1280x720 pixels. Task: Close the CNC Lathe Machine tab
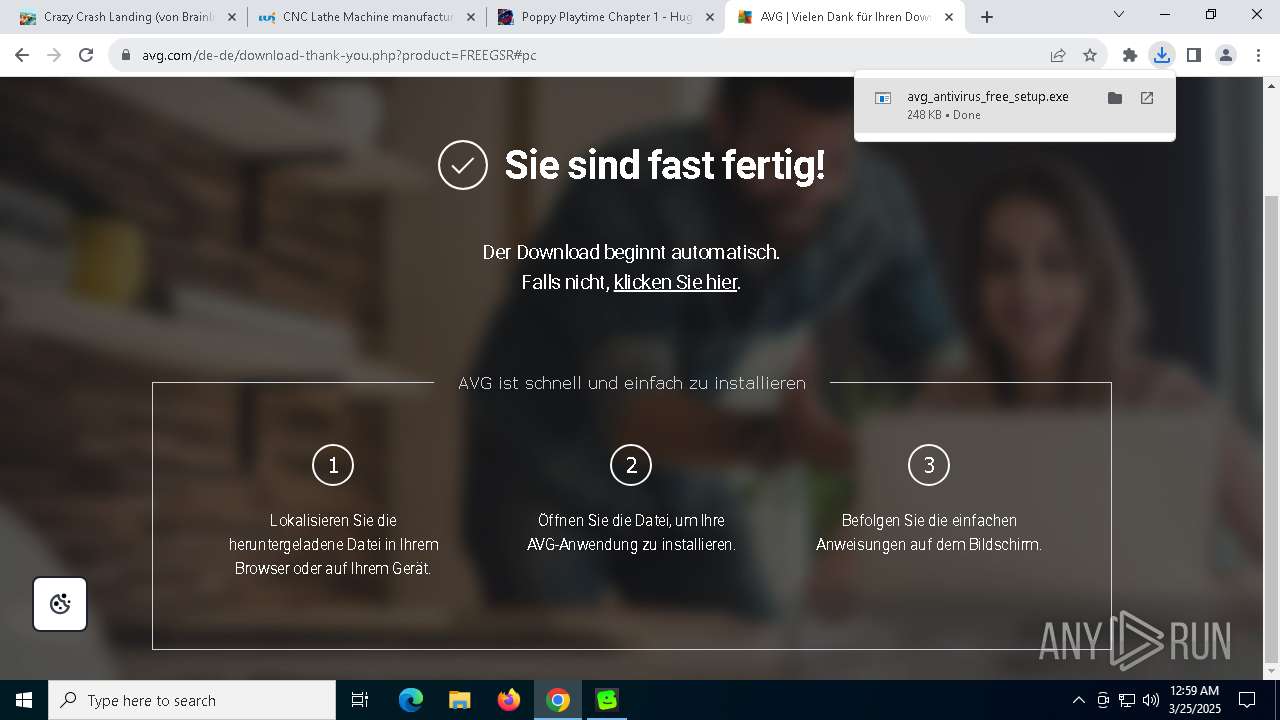pyautogui.click(x=470, y=17)
